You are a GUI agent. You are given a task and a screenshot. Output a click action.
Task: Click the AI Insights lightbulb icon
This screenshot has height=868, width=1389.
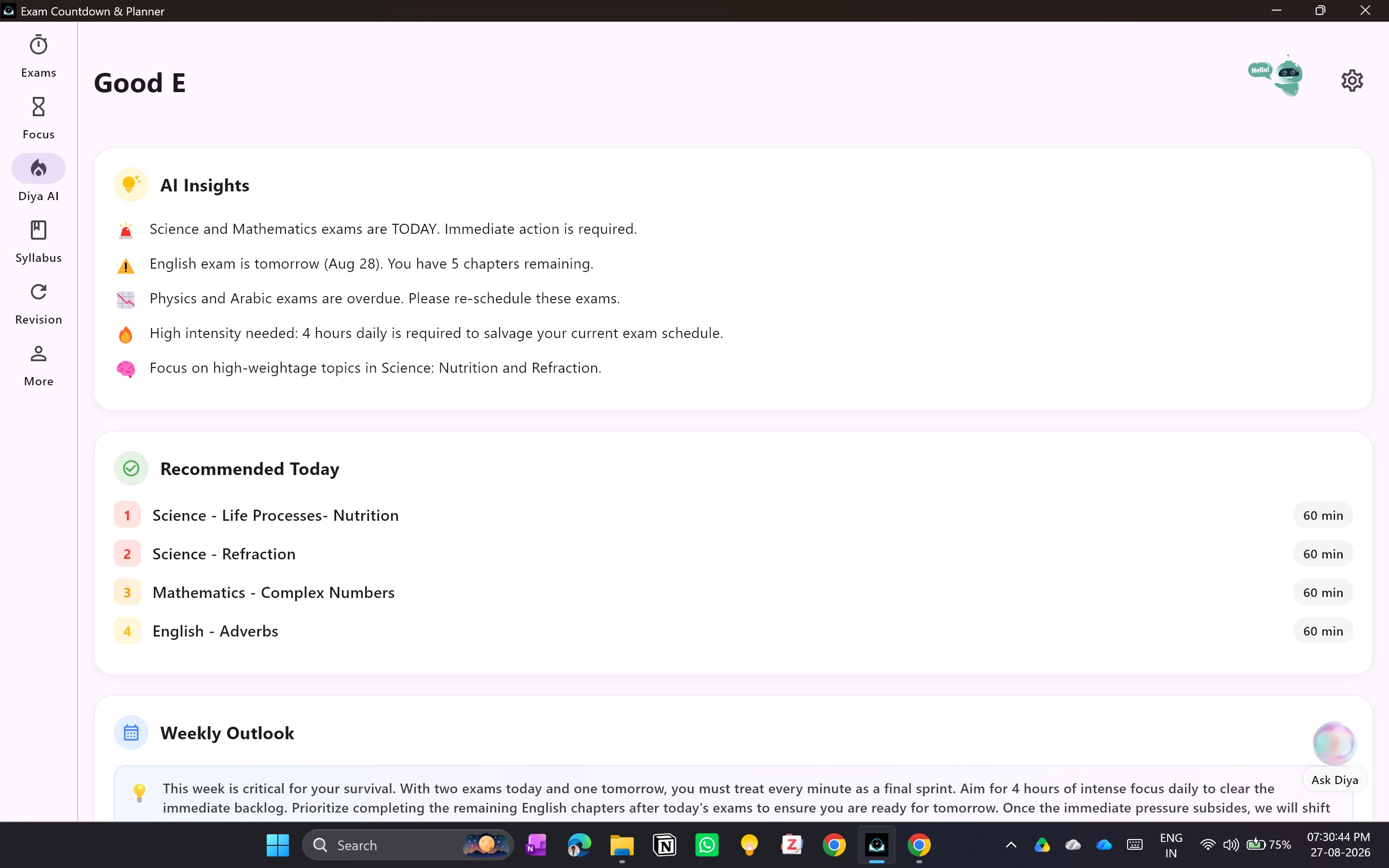point(131,185)
